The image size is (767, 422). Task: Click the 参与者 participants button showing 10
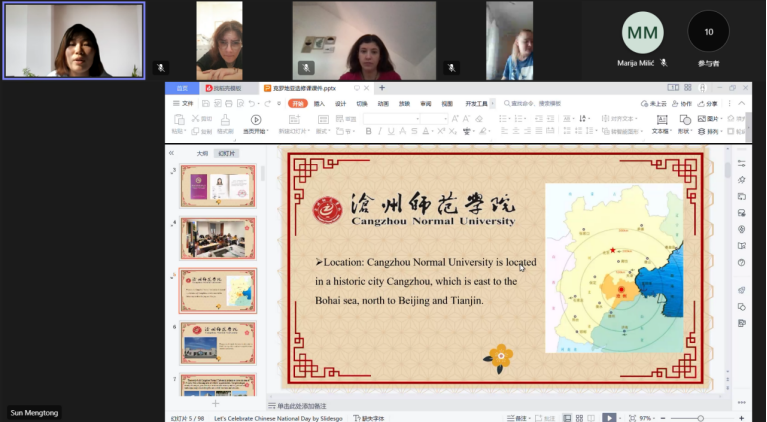[x=709, y=38]
